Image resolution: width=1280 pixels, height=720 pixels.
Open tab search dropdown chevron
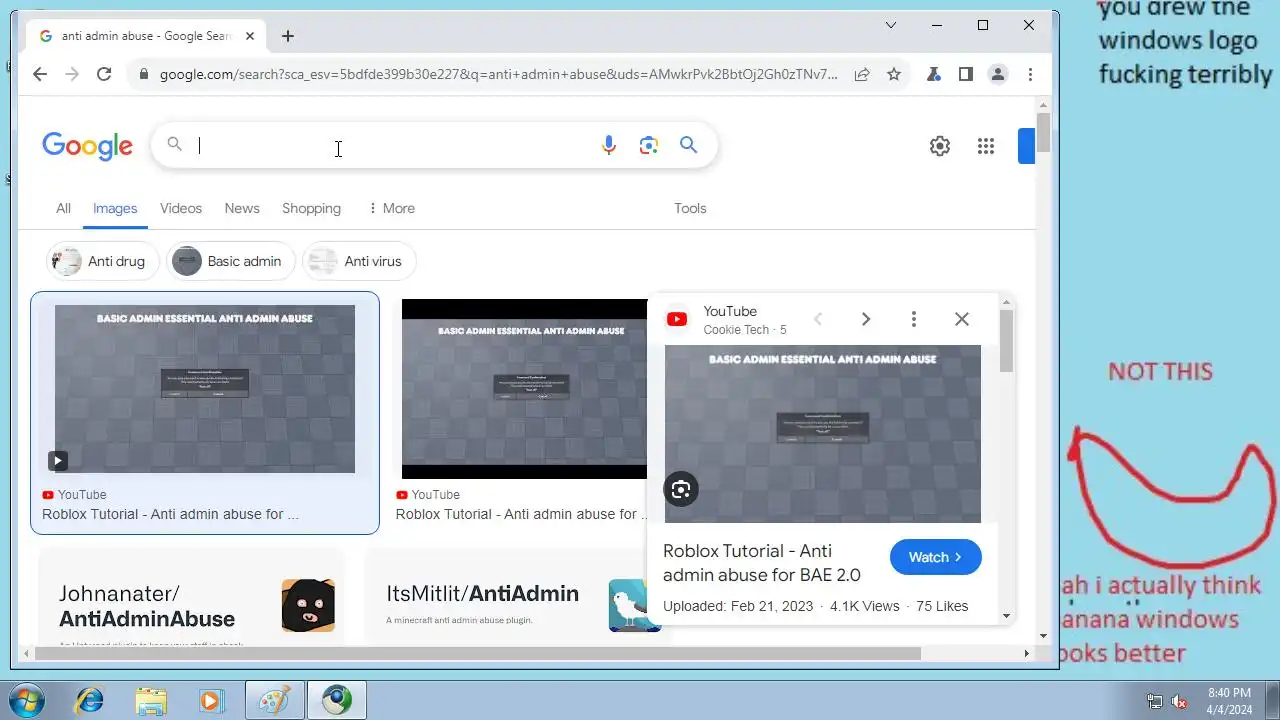pos(891,25)
